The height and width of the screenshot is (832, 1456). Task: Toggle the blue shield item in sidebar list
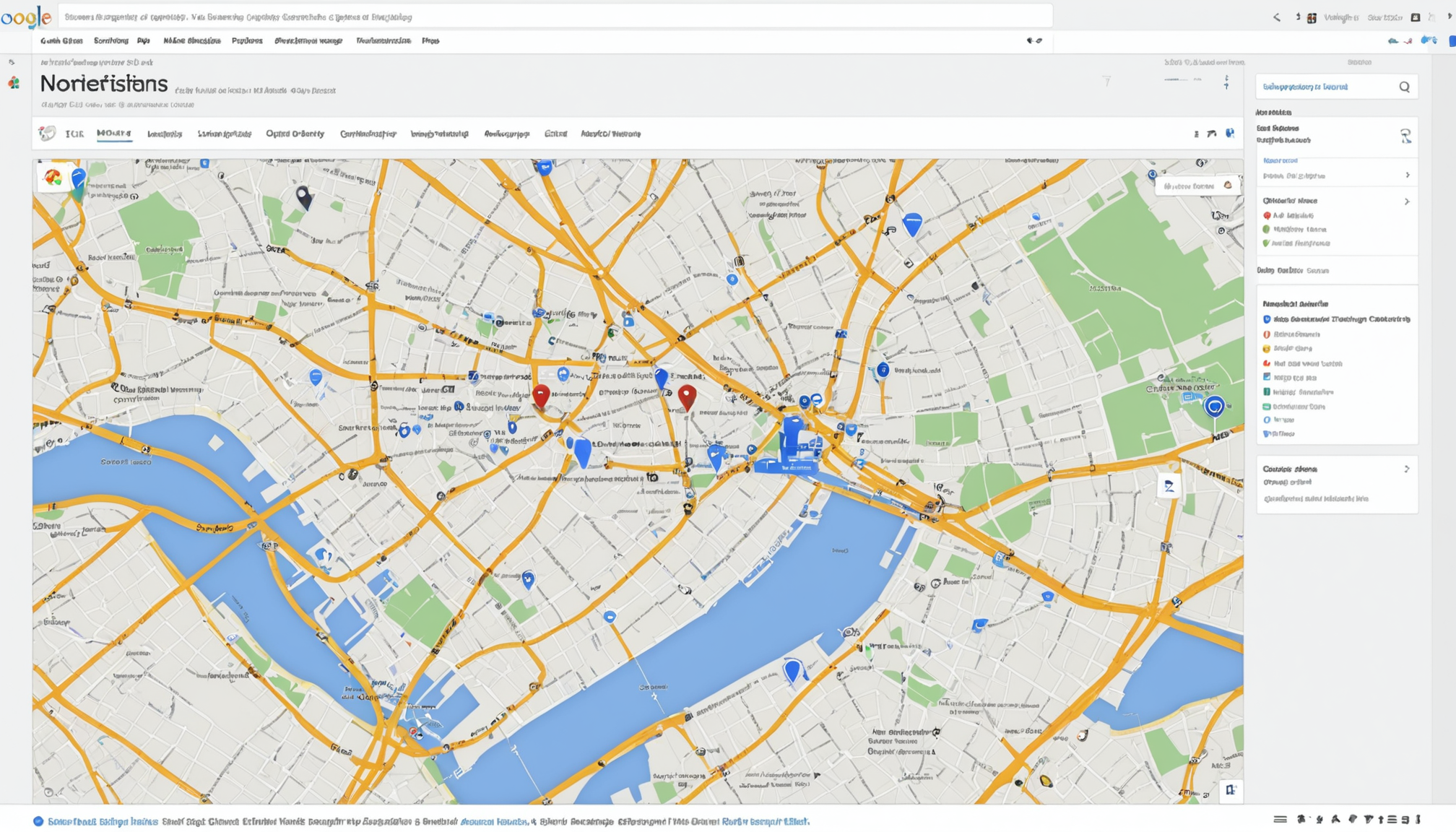click(1267, 319)
